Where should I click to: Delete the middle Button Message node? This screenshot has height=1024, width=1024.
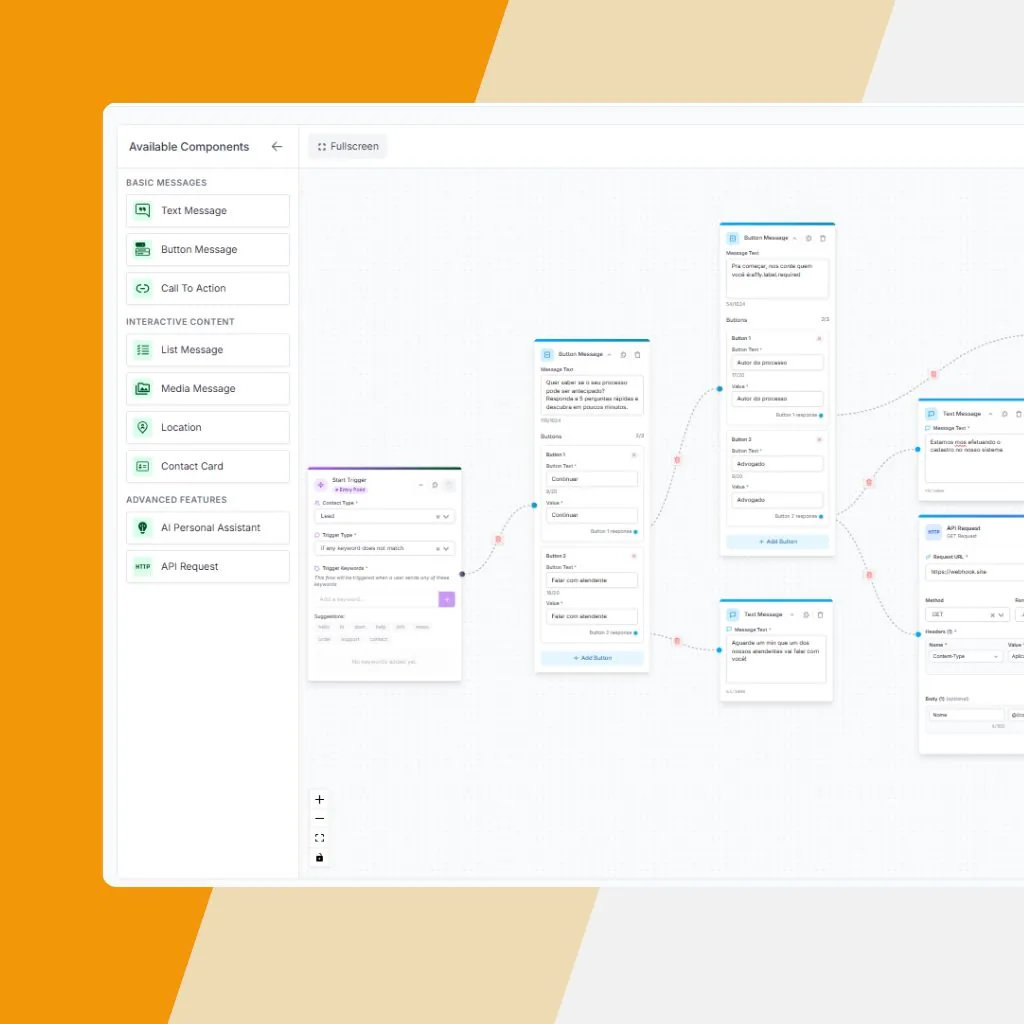[x=637, y=355]
